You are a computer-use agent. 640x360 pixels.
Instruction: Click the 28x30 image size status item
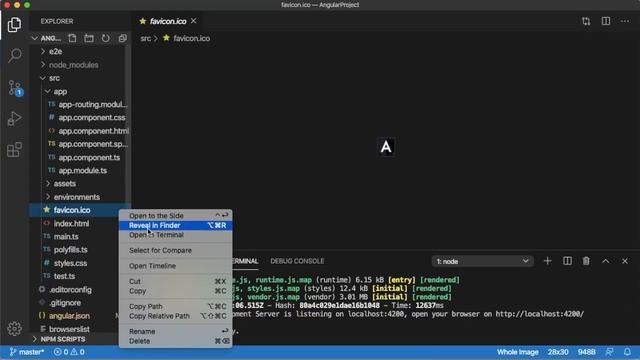coord(558,352)
